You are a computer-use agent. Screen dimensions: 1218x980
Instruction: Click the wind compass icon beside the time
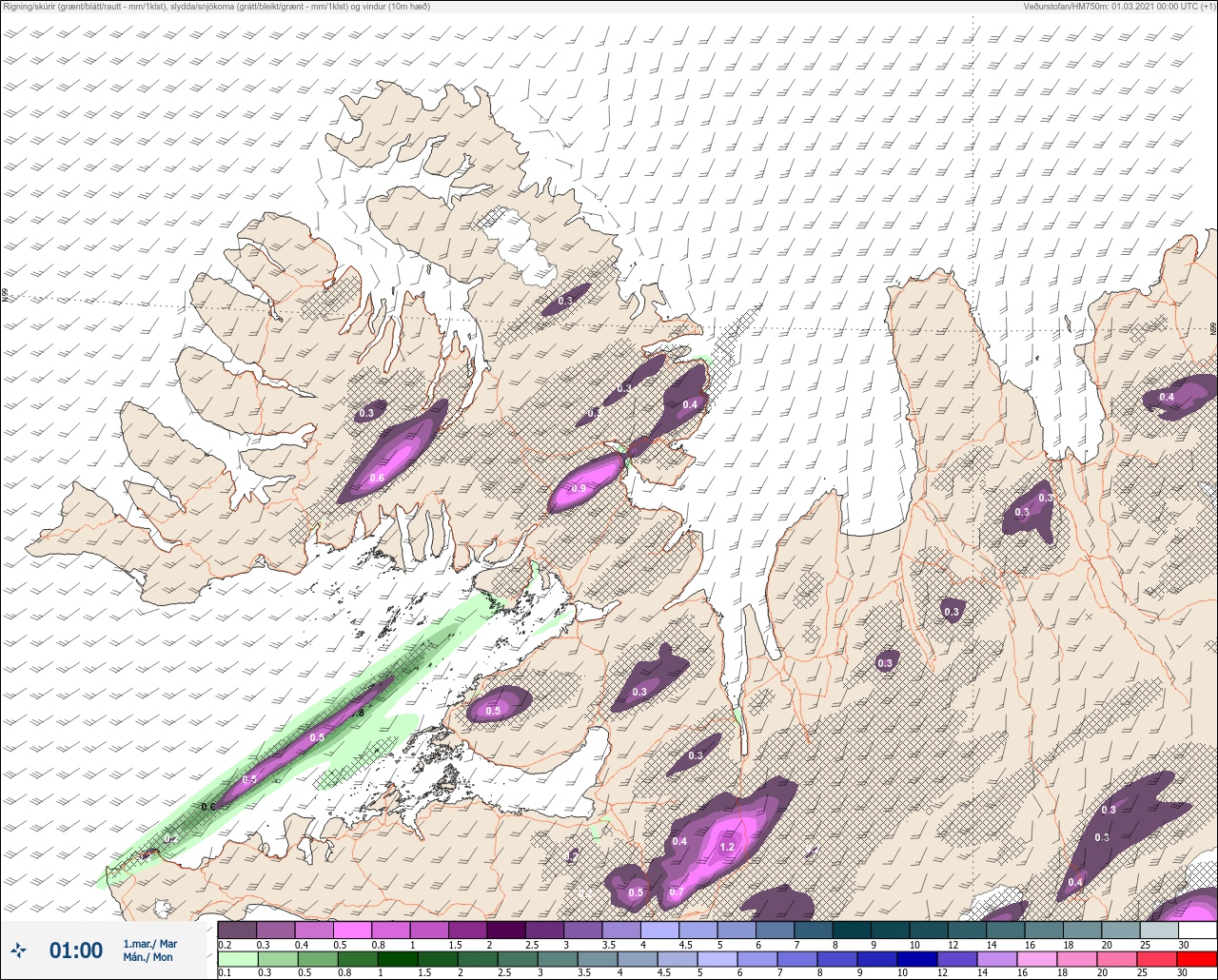18,950
